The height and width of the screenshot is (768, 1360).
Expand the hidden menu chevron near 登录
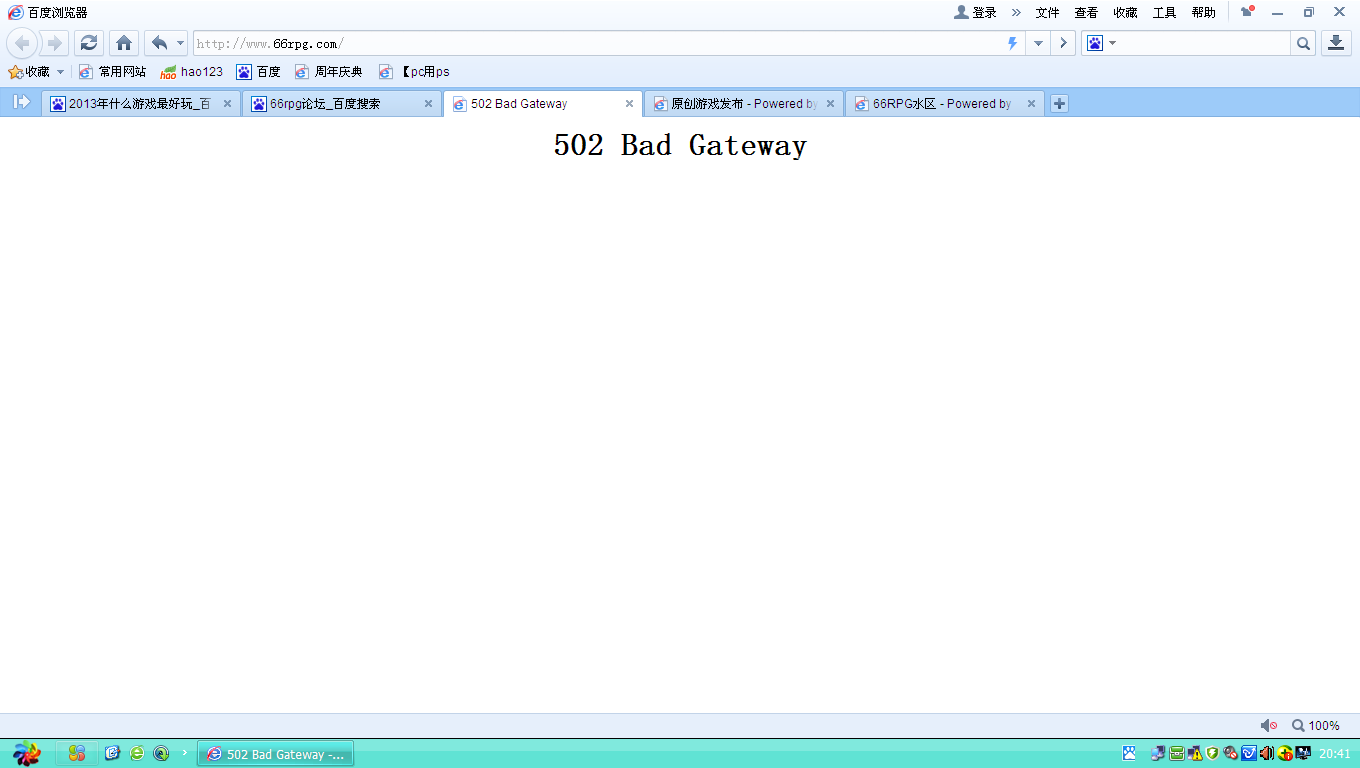[1016, 13]
